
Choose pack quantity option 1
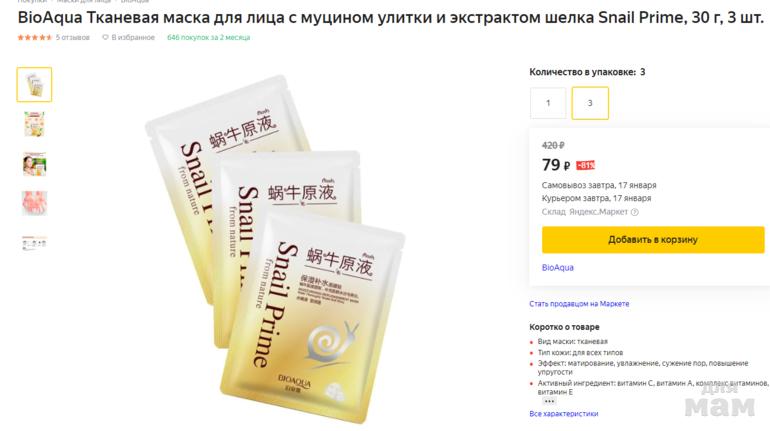548,103
